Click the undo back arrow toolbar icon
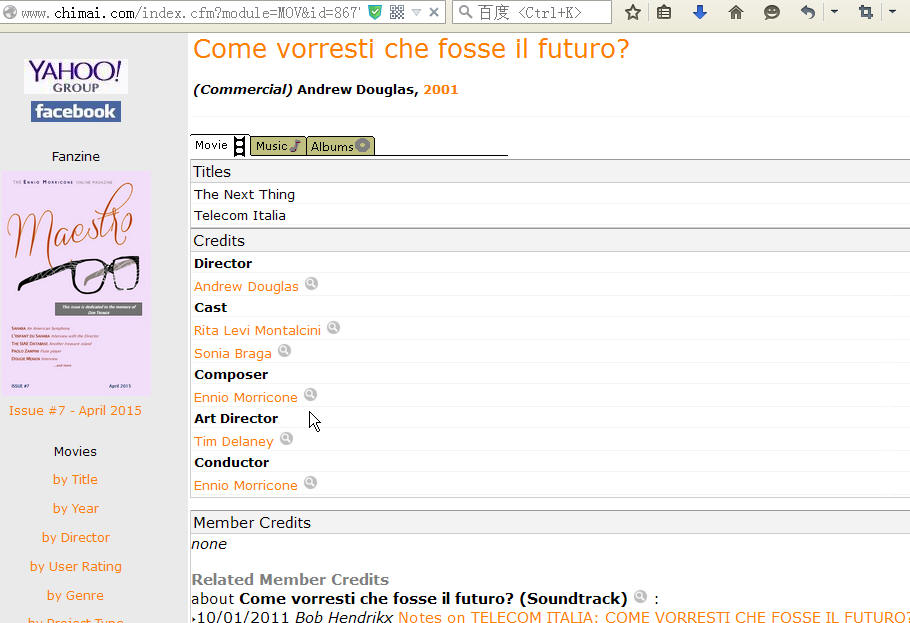910x623 pixels. coord(807,12)
